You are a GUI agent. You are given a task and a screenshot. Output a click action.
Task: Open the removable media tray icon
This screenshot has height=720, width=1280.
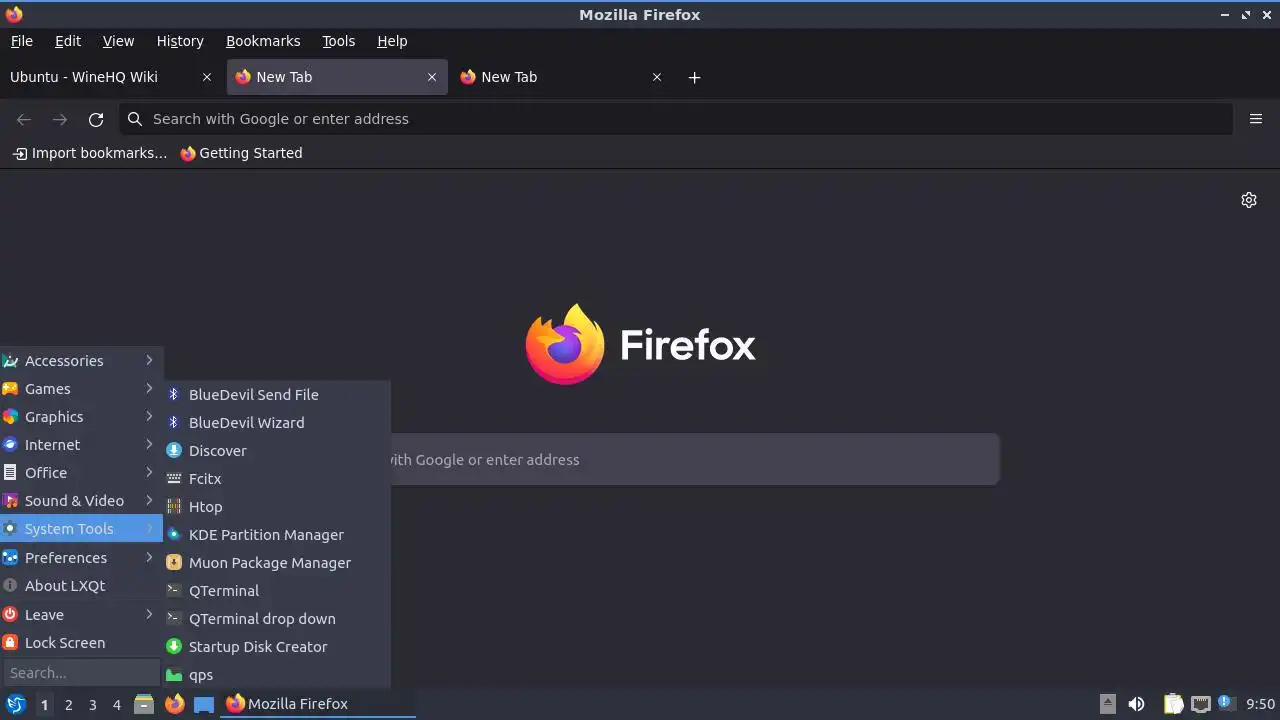[1107, 704]
